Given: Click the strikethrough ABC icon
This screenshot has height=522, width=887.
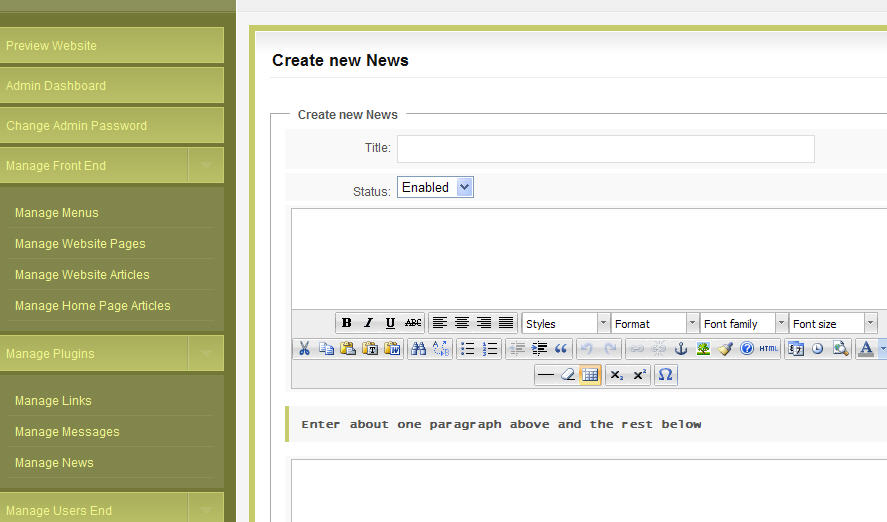Looking at the screenshot, I should 413,323.
